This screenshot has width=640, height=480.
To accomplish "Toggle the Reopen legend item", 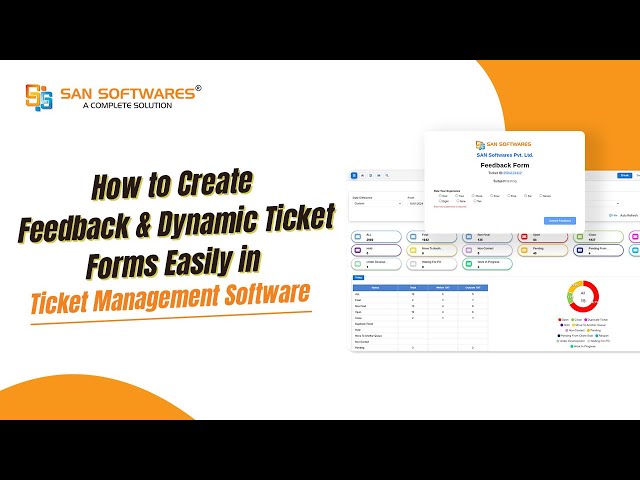I will 602,336.
